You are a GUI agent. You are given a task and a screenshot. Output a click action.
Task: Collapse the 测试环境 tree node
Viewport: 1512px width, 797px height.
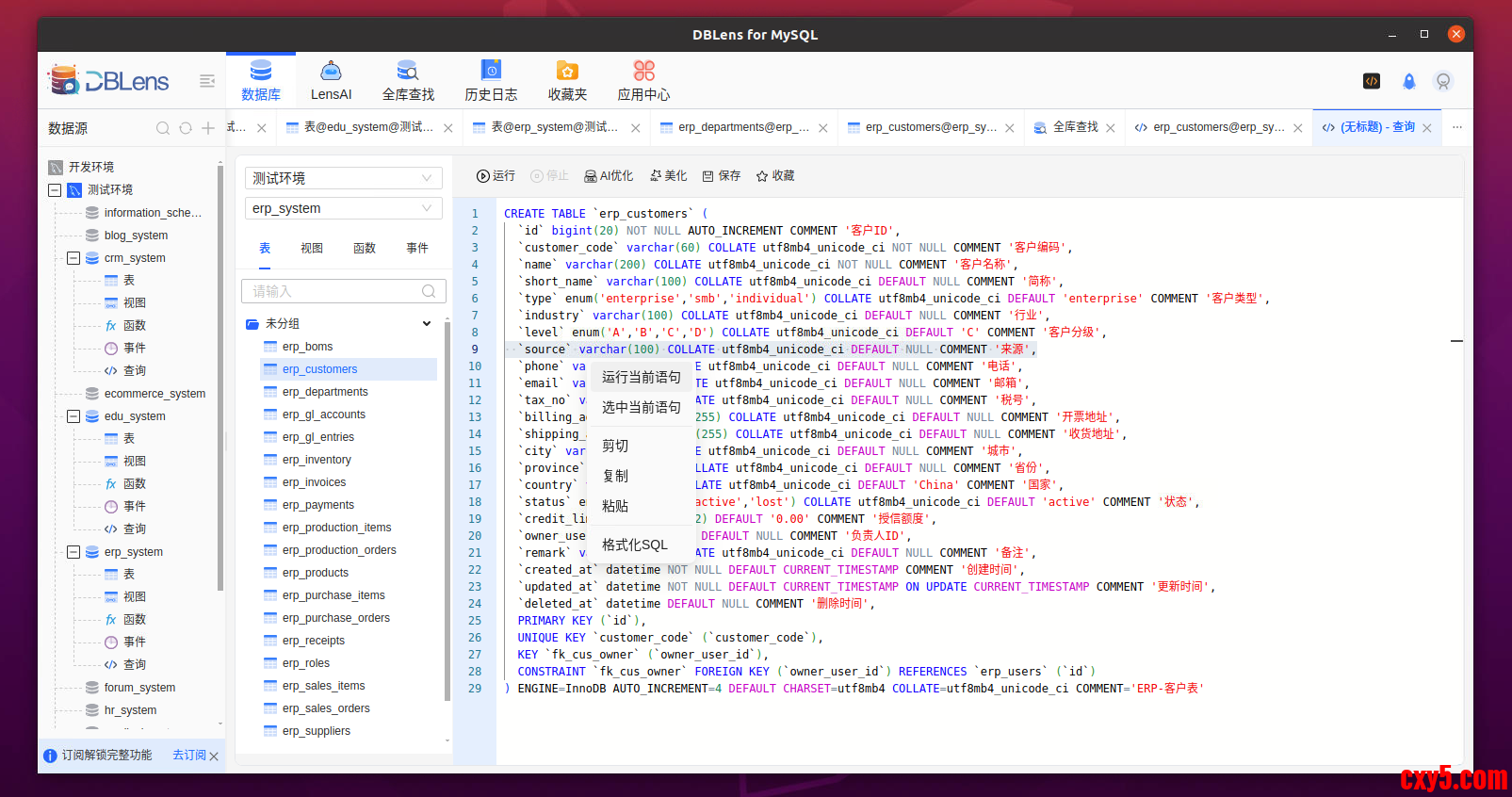pos(55,190)
